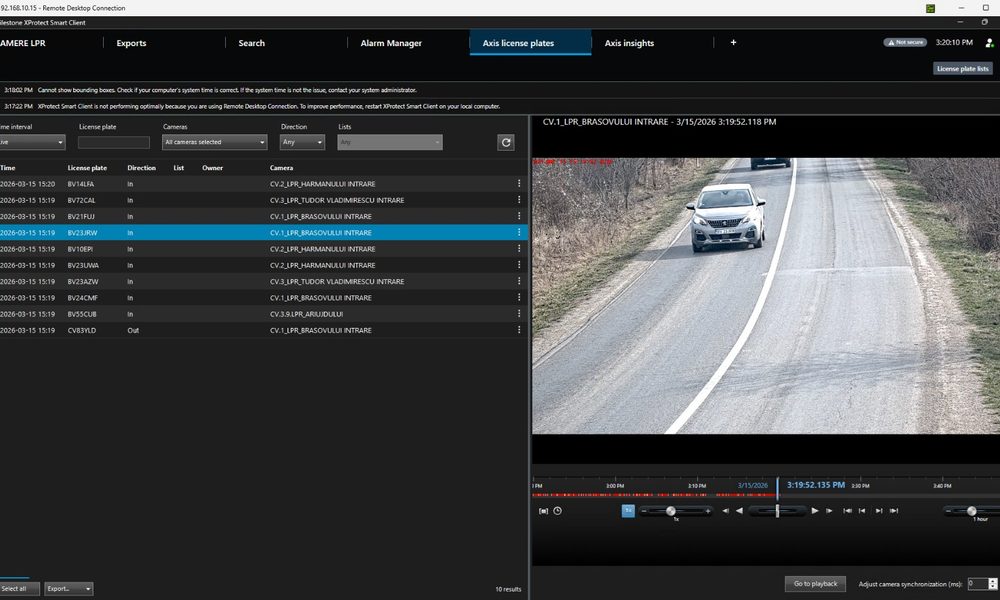Click the clock go-to-time icon
Screen dimensions: 1000x600
(557, 511)
